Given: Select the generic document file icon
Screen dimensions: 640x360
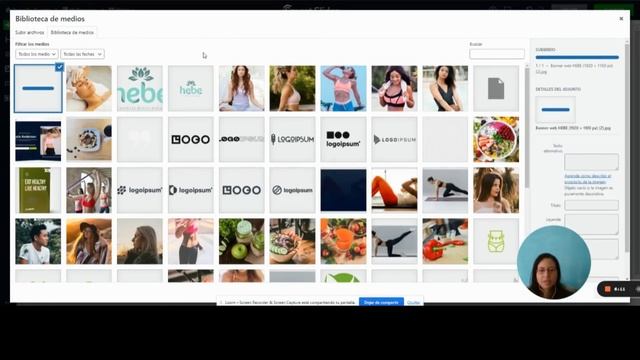Looking at the screenshot, I should point(496,89).
